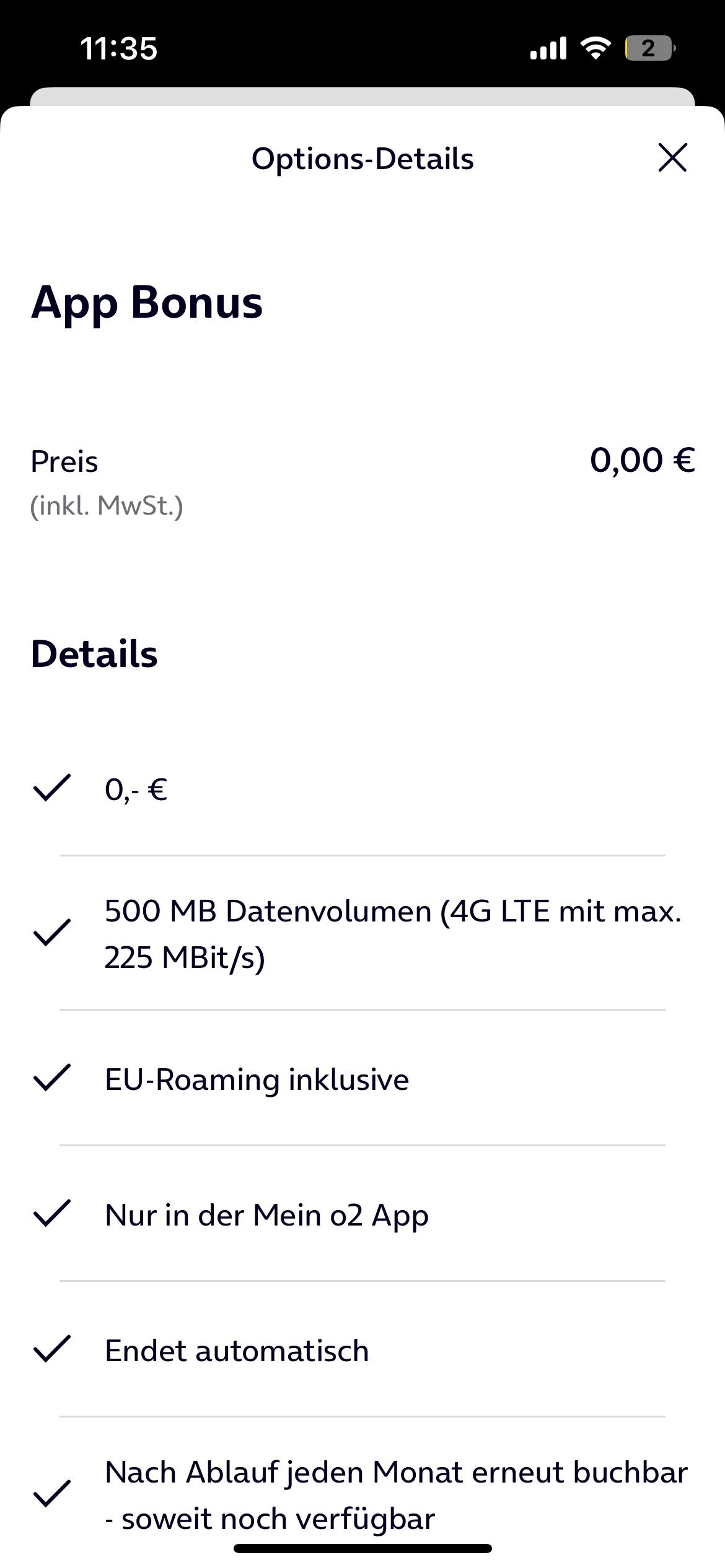Viewport: 725px width, 1568px height.
Task: Tap the home indicator bar at bottom
Action: click(x=362, y=1548)
